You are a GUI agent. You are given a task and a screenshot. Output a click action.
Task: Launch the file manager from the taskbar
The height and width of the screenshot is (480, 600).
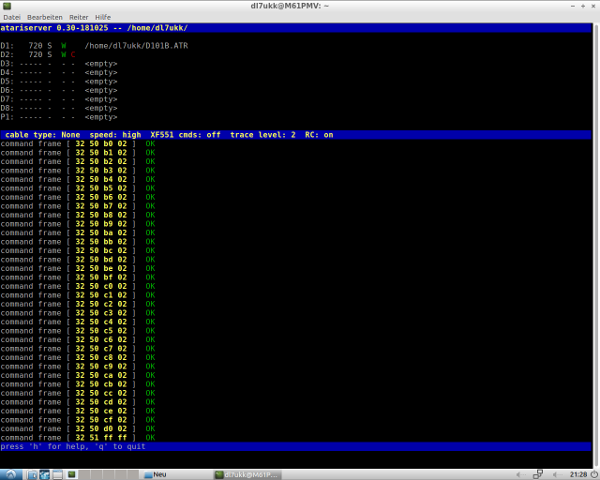pyautogui.click(x=32, y=475)
